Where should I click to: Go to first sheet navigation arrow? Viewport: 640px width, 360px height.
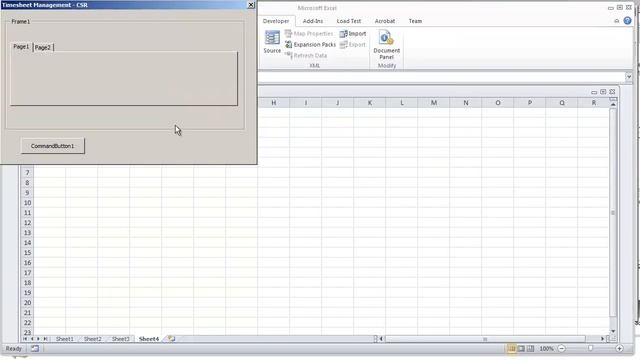pyautogui.click(x=25, y=339)
